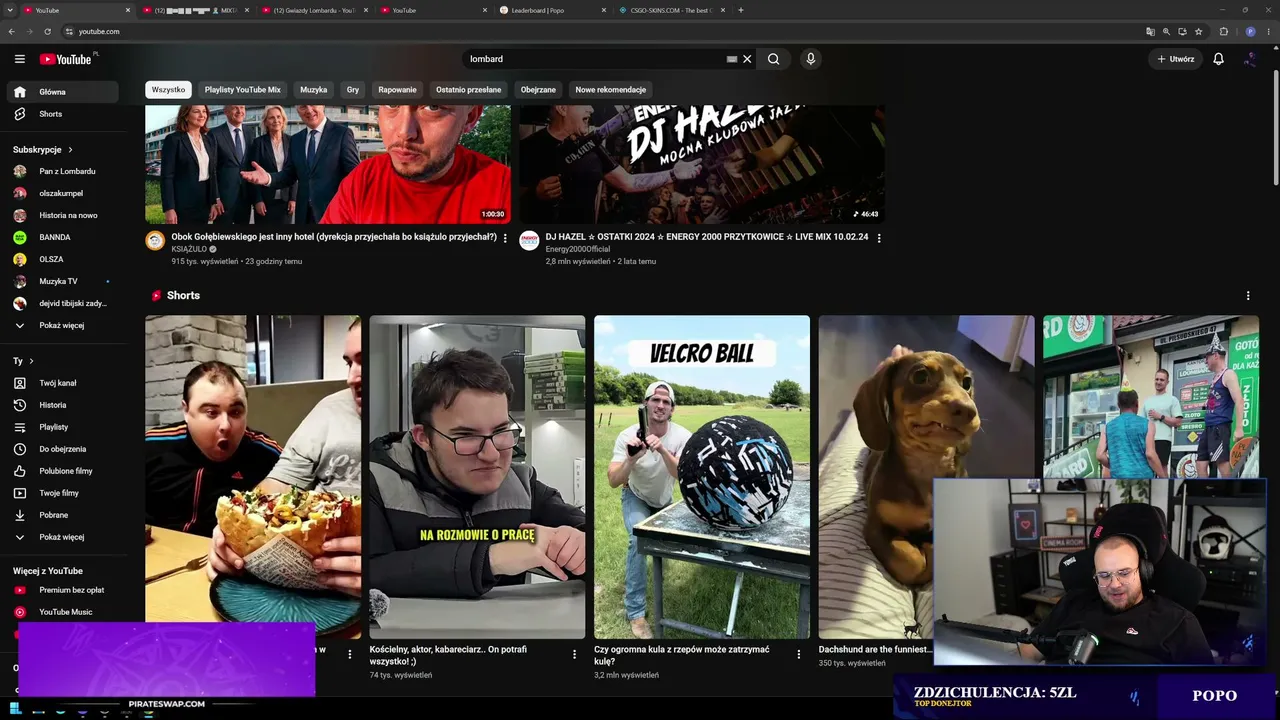Select the Obejrzane filter chip

538,90
